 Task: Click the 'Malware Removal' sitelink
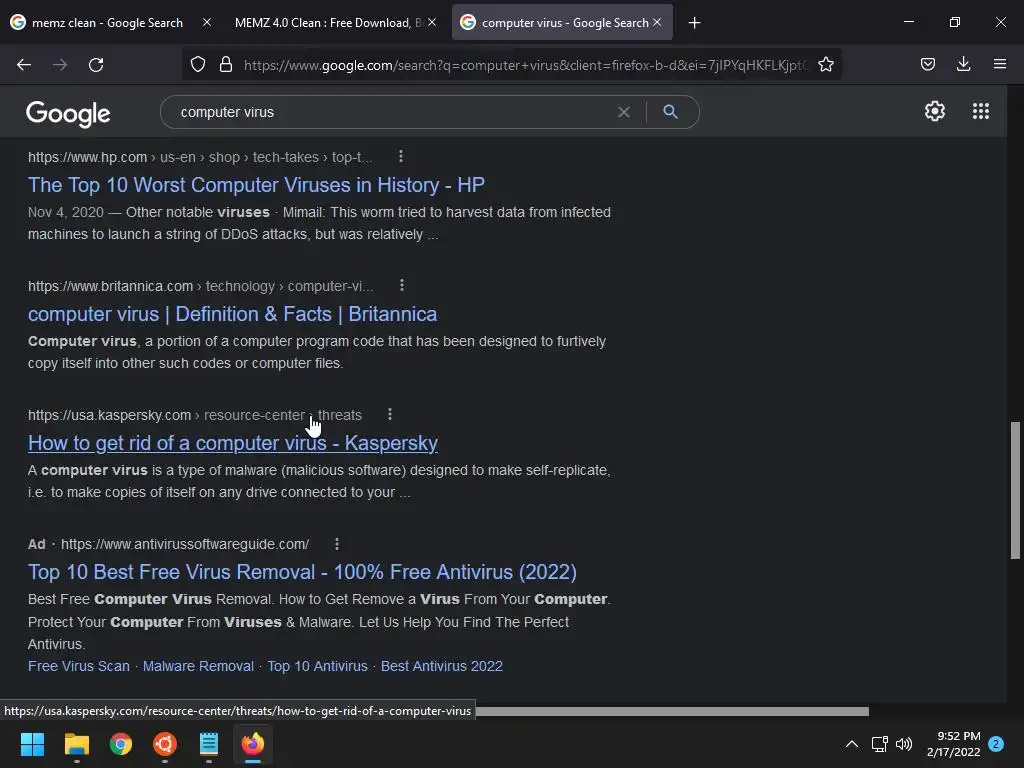coord(198,666)
